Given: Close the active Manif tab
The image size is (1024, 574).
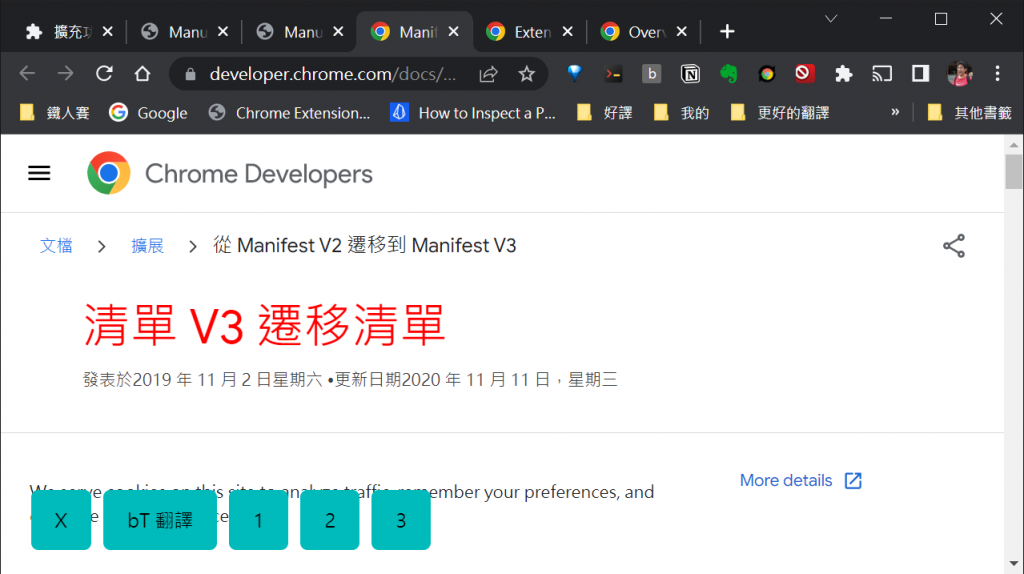Looking at the screenshot, I should click(x=453, y=31).
